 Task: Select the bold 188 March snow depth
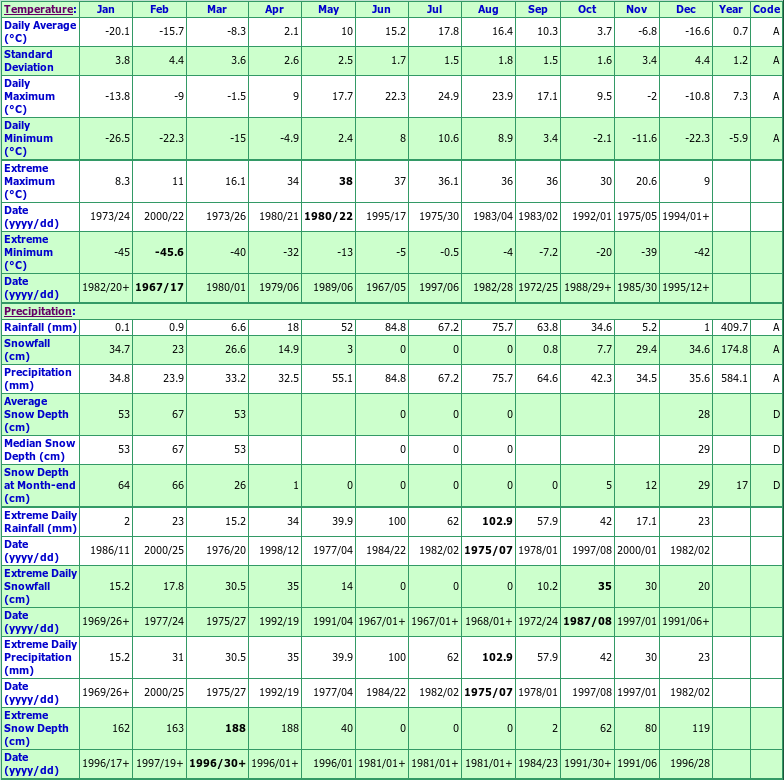tap(236, 728)
